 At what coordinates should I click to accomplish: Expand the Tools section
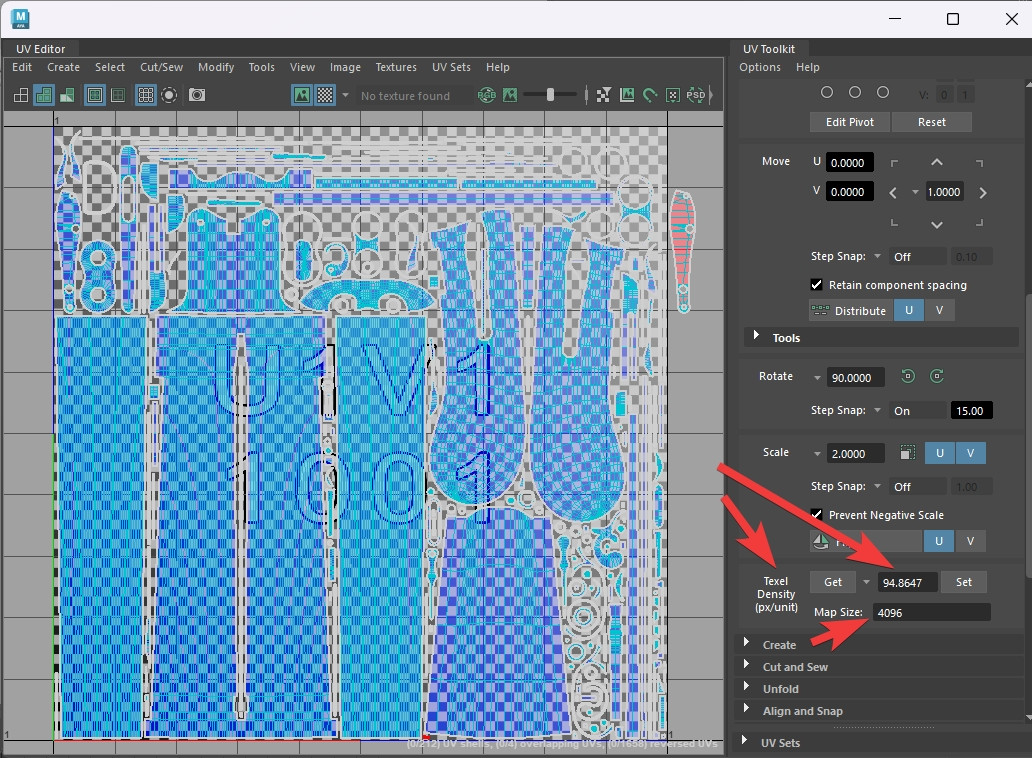(x=756, y=336)
